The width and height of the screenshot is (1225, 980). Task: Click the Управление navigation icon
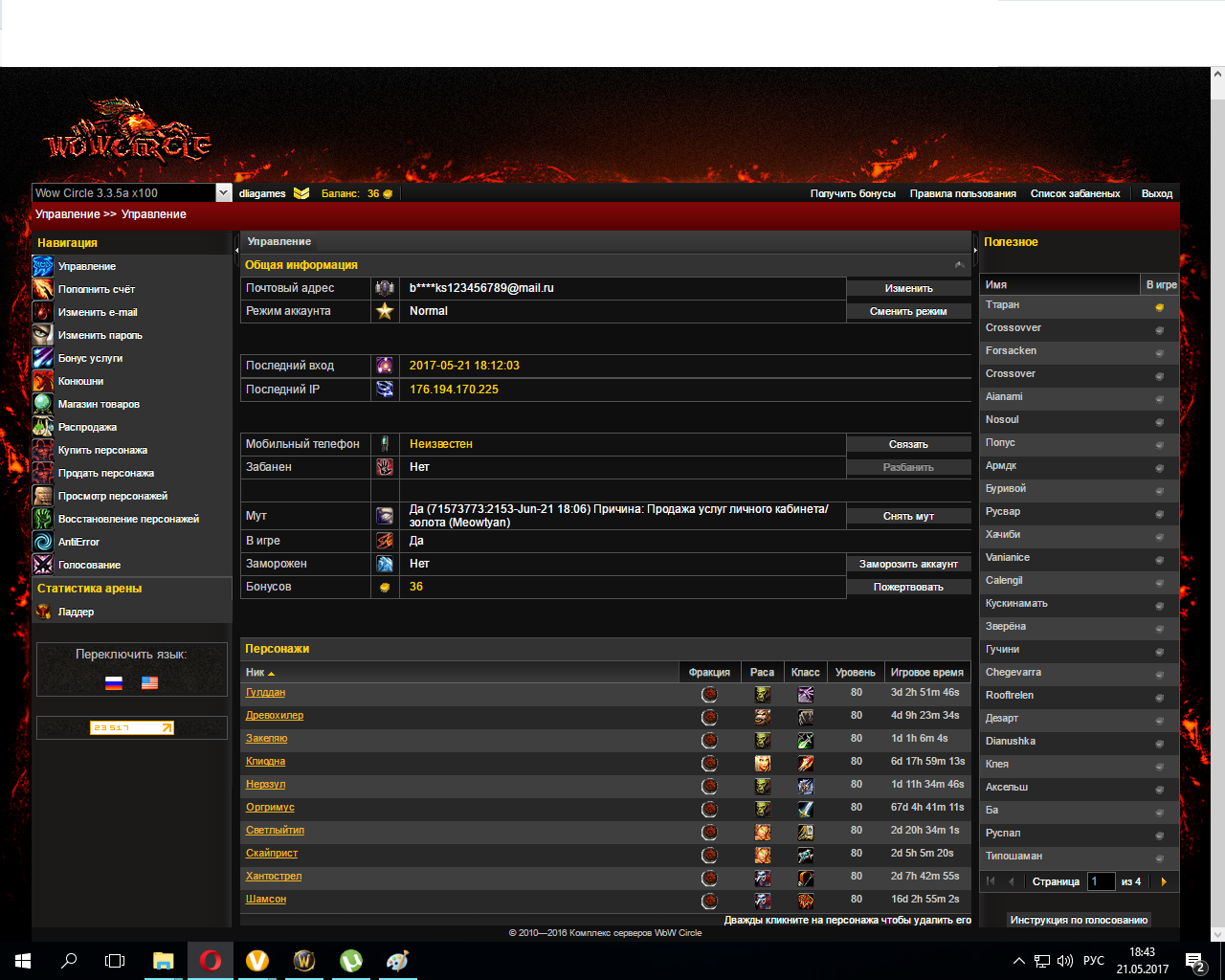pyautogui.click(x=43, y=266)
